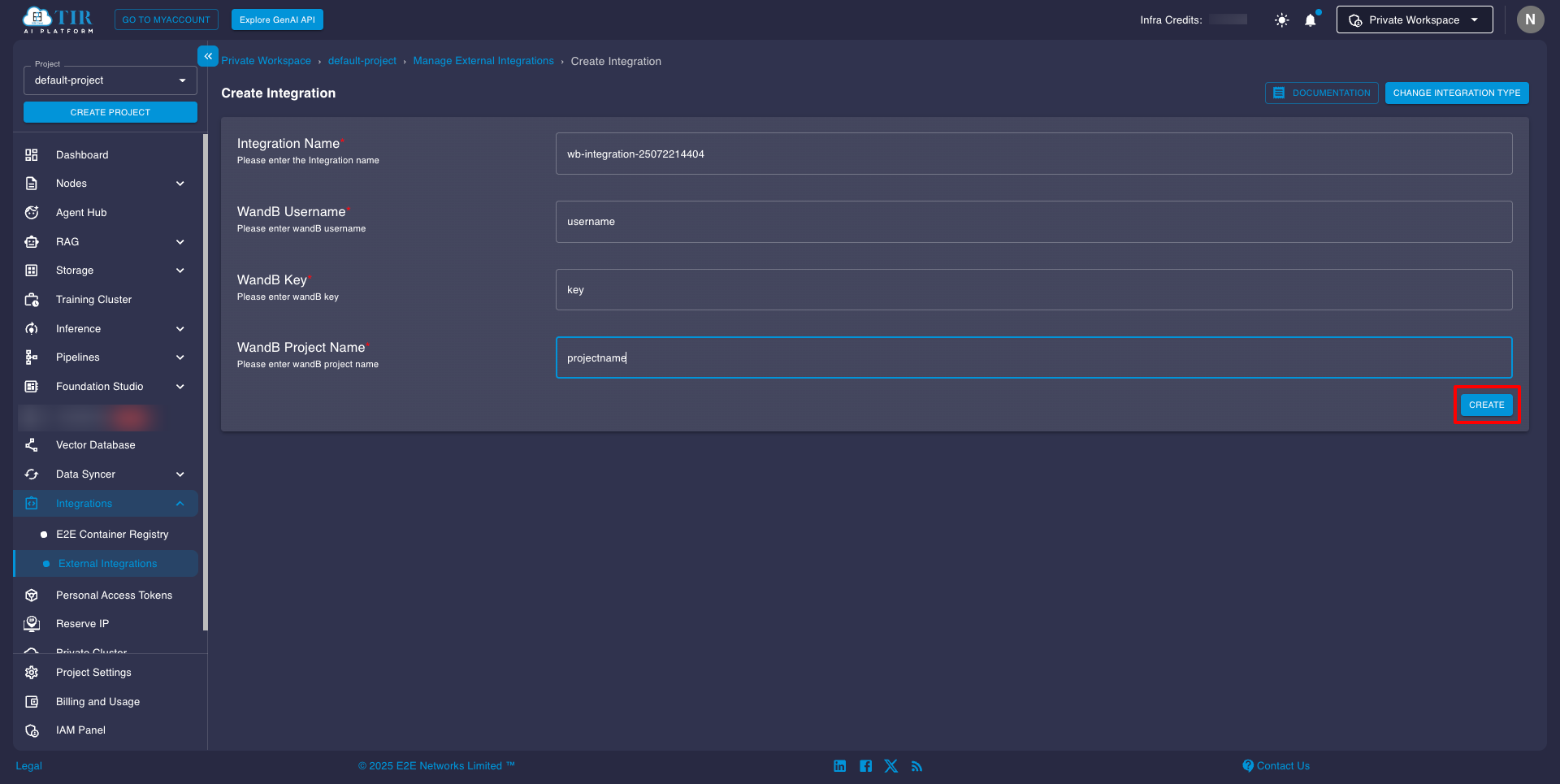Go to Manage External Integrations breadcrumb
Image resolution: width=1560 pixels, height=784 pixels.
coord(483,61)
